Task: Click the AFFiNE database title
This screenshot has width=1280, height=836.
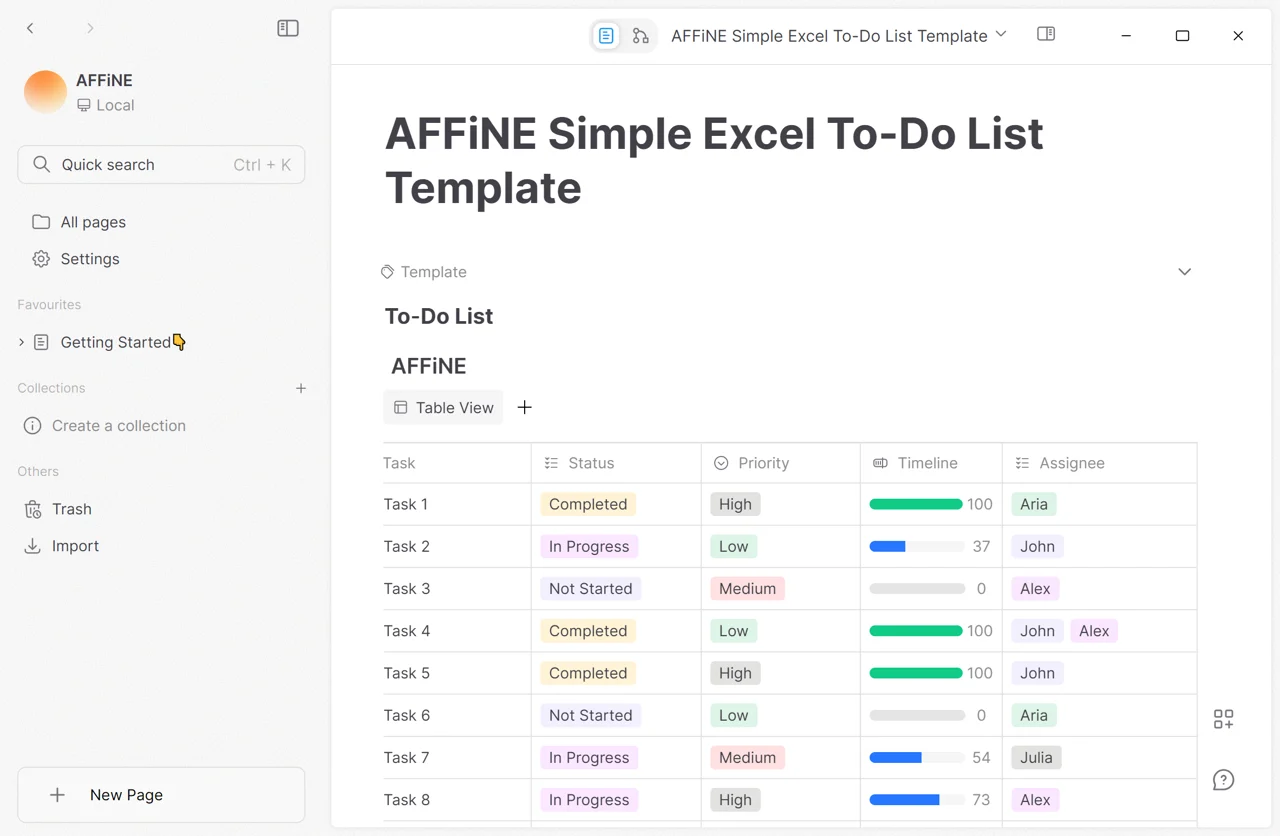Action: [x=429, y=366]
